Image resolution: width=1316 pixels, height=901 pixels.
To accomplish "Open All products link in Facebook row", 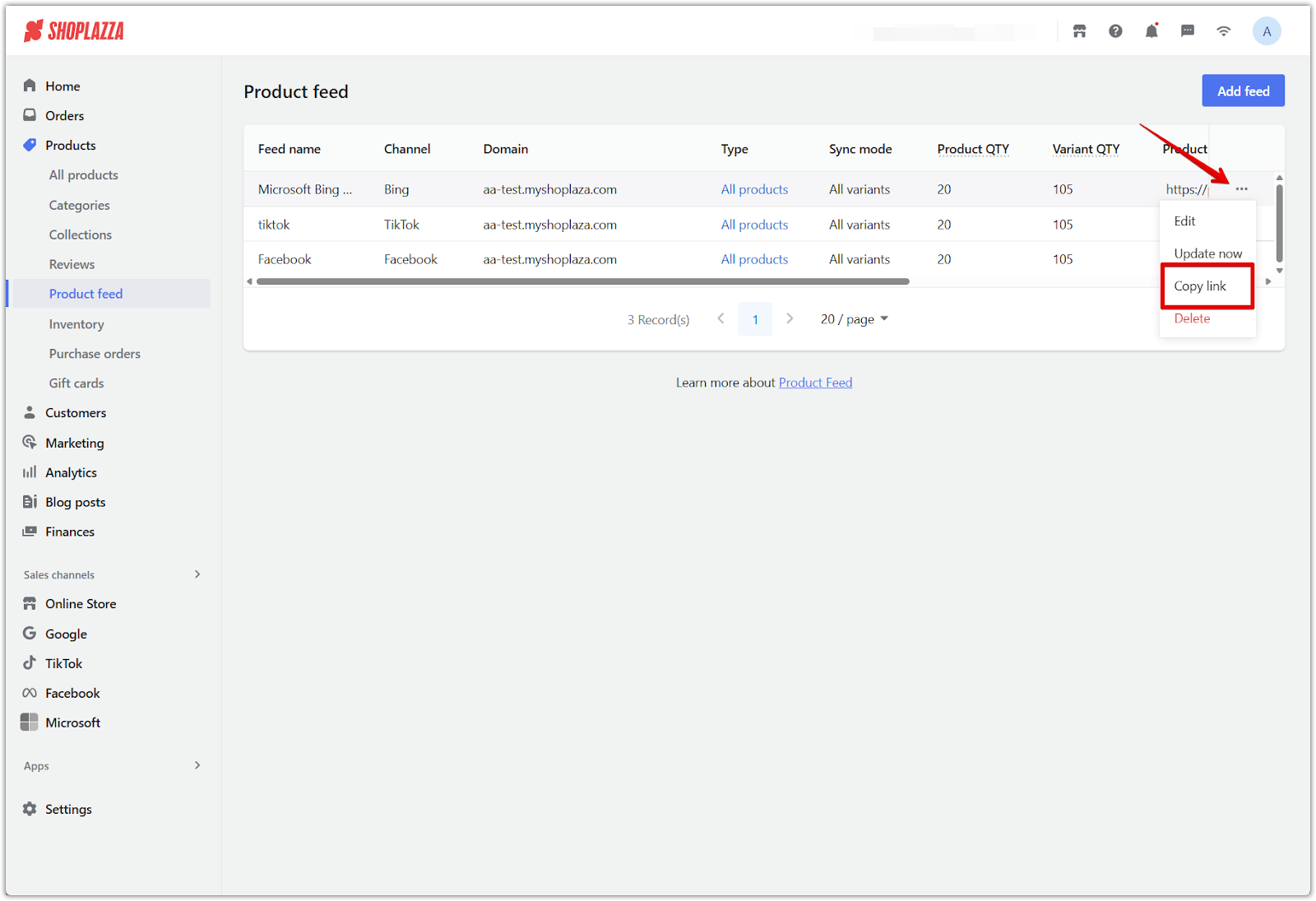I will click(754, 259).
